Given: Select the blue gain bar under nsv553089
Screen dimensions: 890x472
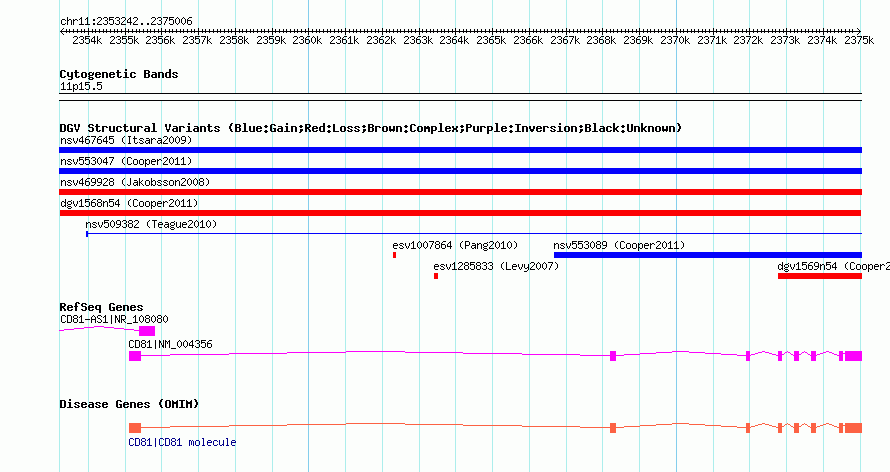Looking at the screenshot, I should pyautogui.click(x=708, y=255).
